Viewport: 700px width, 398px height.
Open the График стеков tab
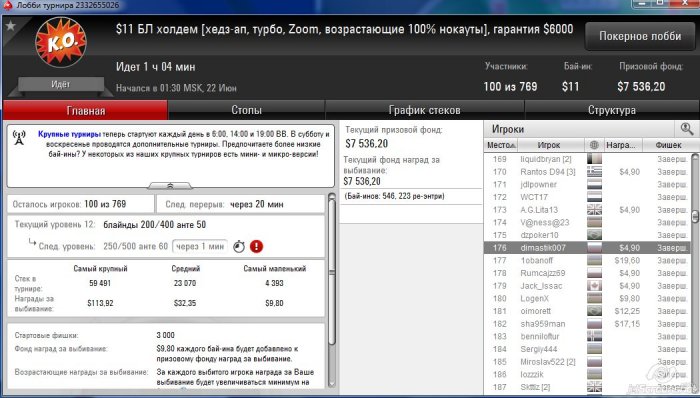tap(424, 110)
